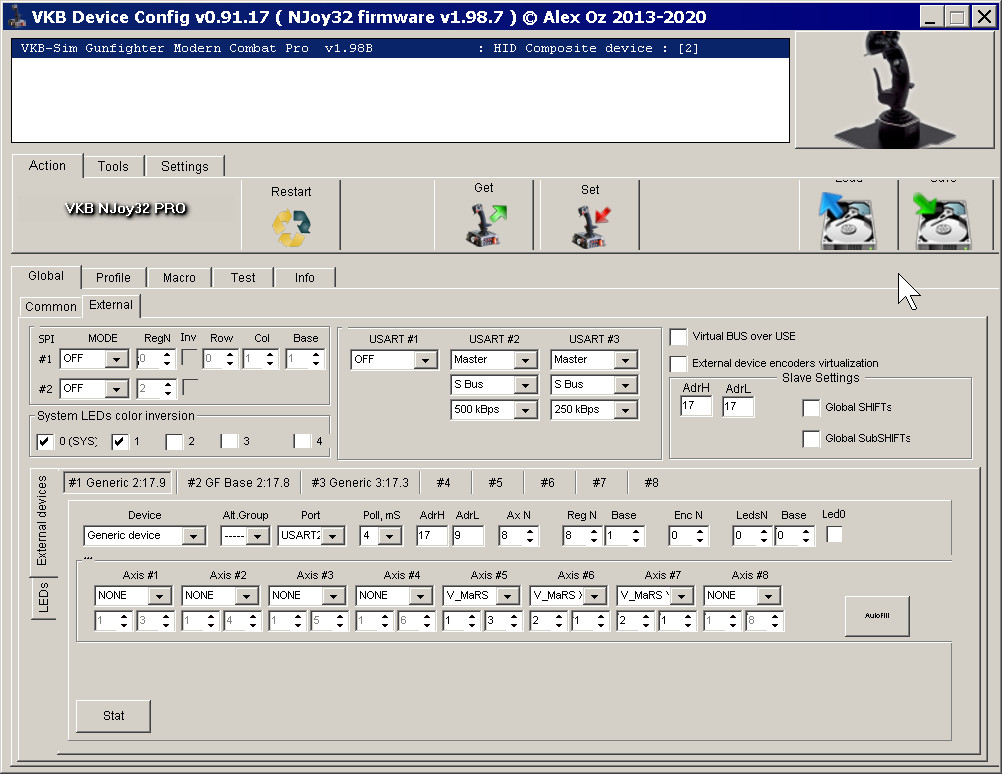Open USART #1 mode dropdown
The image size is (1002, 774).
pos(425,360)
